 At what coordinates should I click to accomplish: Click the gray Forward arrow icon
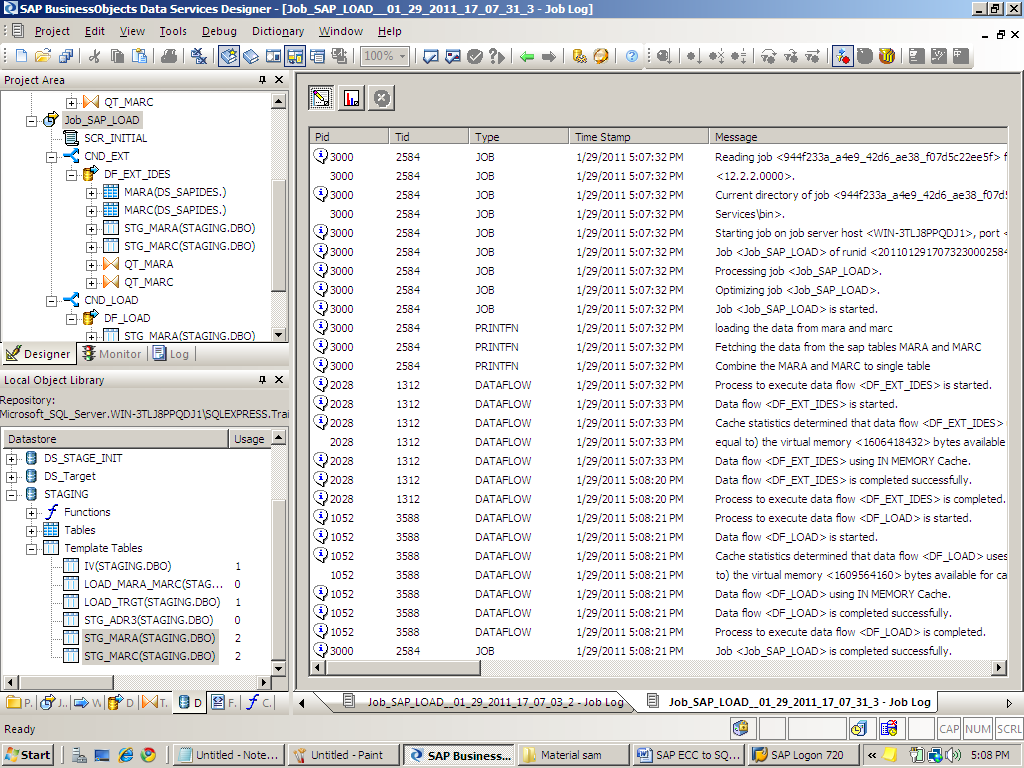coord(549,56)
